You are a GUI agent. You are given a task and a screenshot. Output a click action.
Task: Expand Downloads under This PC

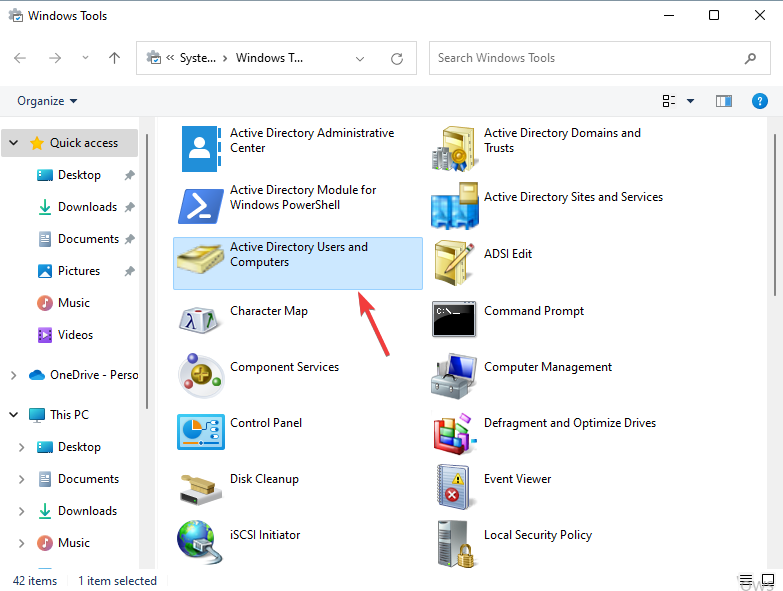(21, 511)
